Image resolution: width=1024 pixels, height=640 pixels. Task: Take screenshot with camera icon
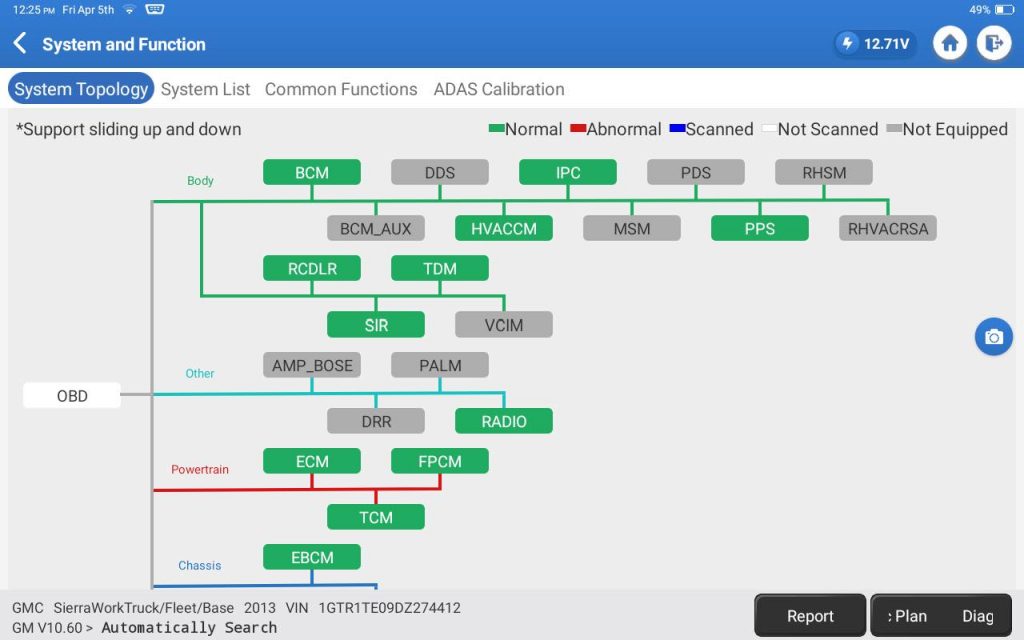[x=993, y=337]
